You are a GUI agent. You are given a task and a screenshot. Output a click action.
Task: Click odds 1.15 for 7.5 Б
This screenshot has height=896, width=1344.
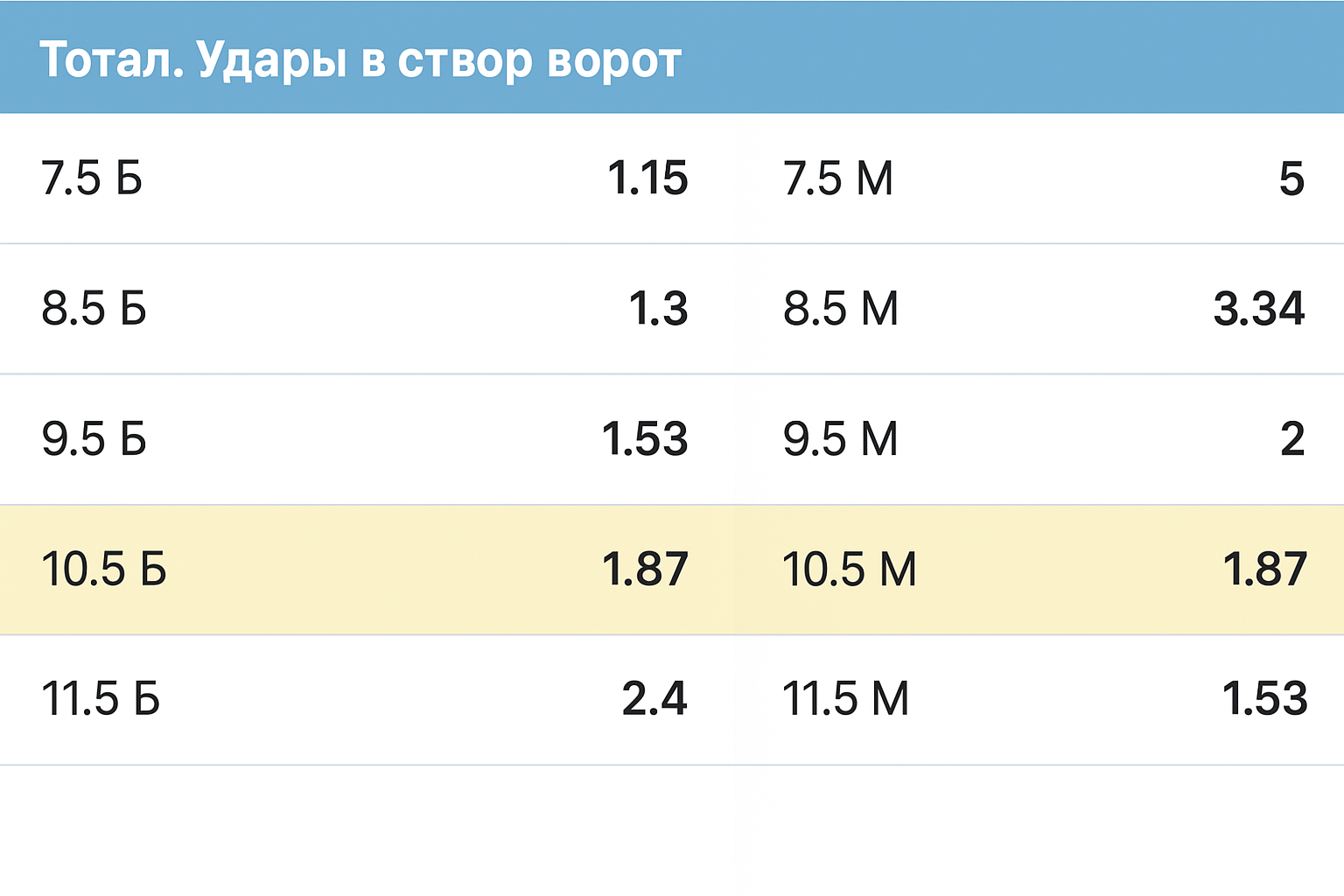click(x=647, y=178)
